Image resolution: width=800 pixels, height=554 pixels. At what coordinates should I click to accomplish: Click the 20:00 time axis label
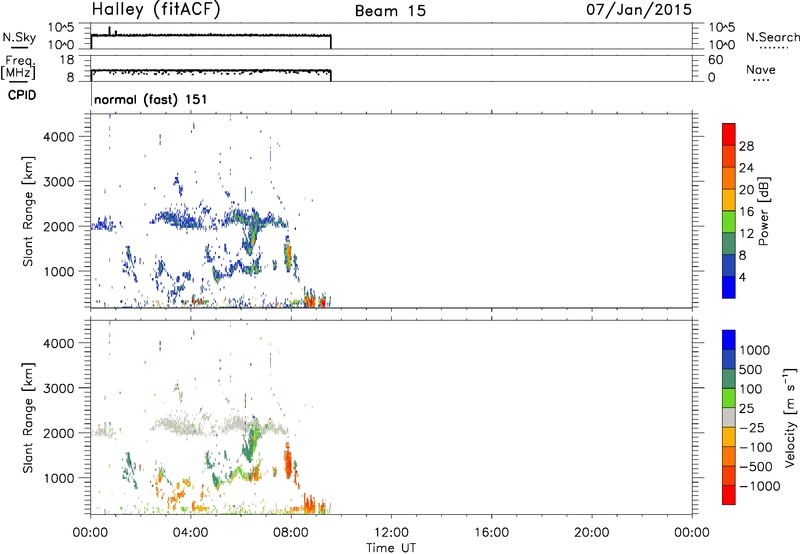tap(592, 533)
